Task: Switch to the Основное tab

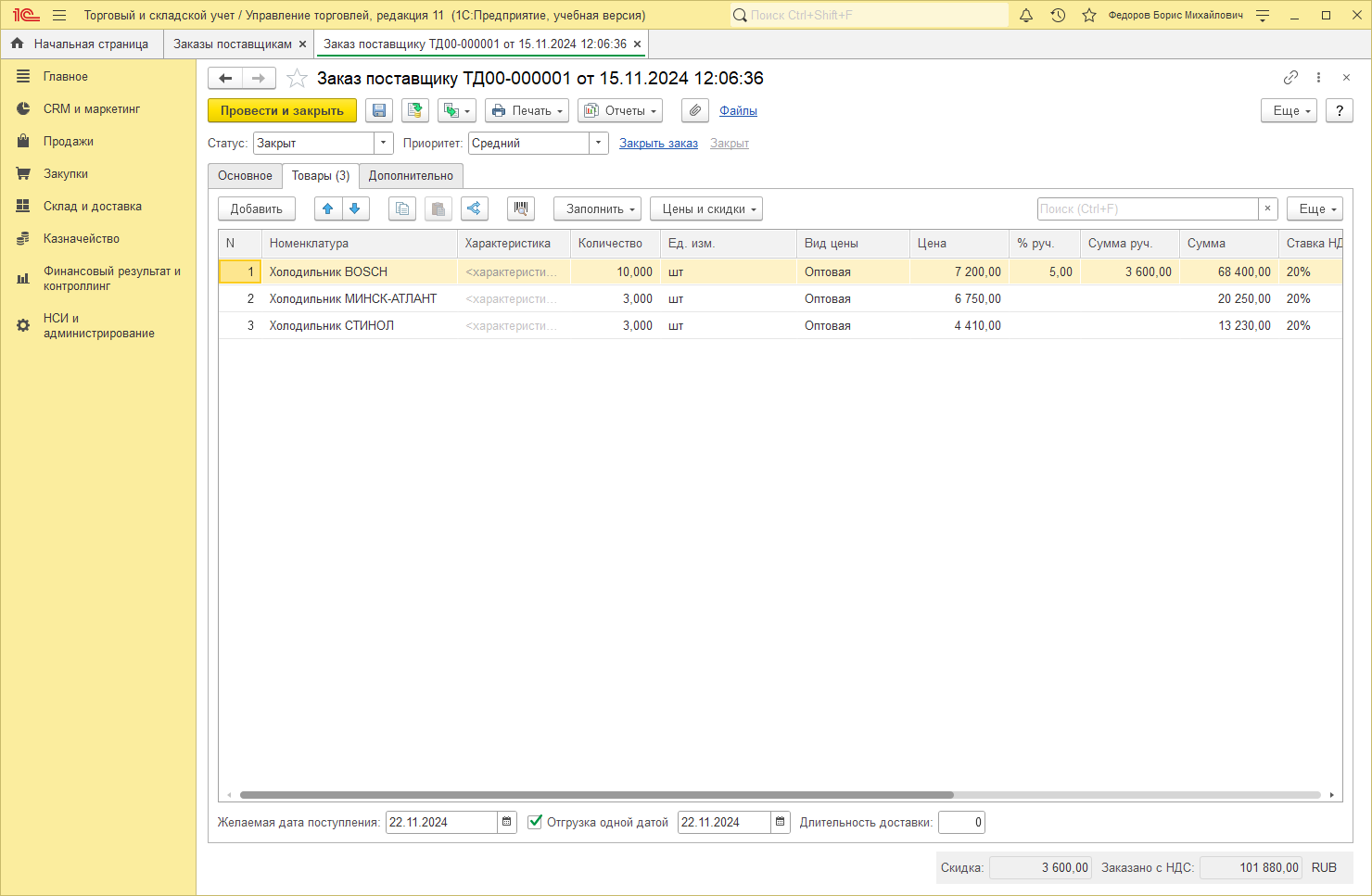Action: coord(245,176)
